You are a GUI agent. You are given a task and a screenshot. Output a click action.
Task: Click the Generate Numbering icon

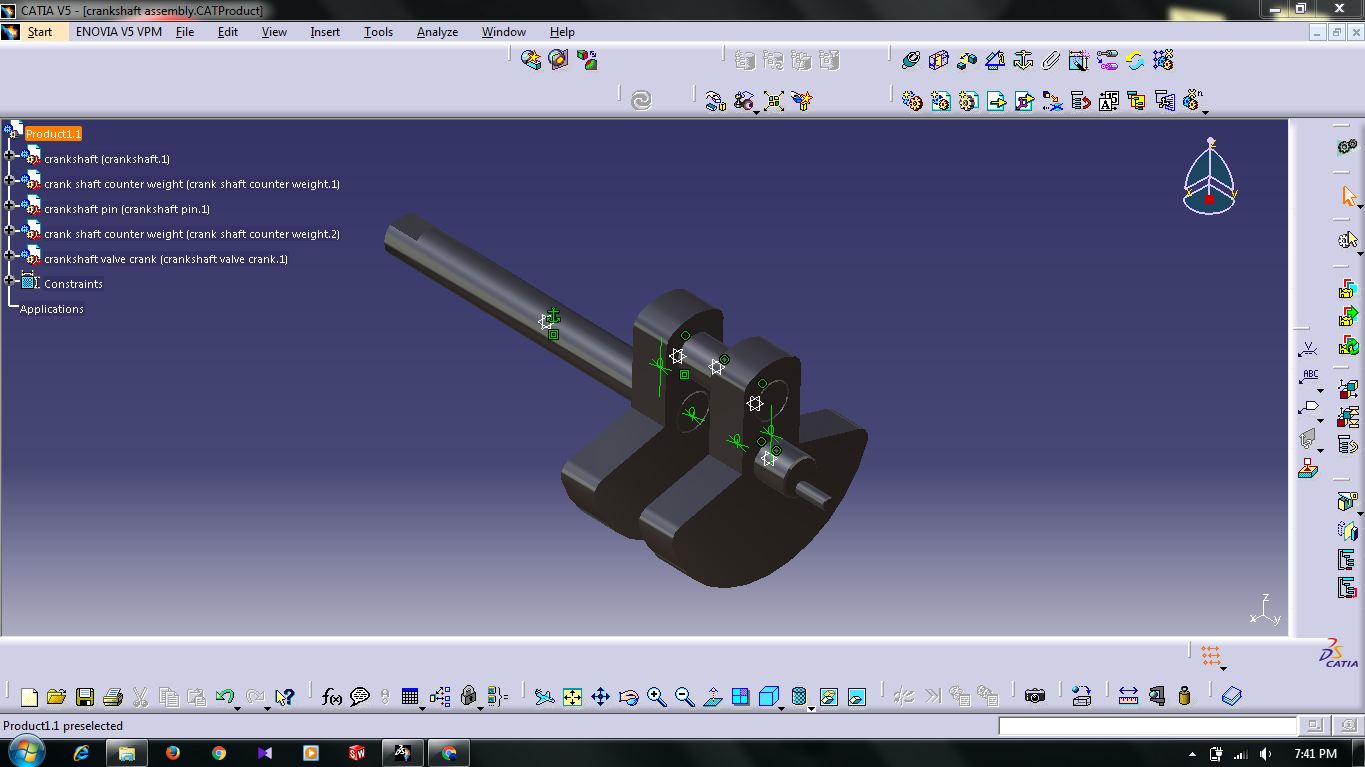1108,101
